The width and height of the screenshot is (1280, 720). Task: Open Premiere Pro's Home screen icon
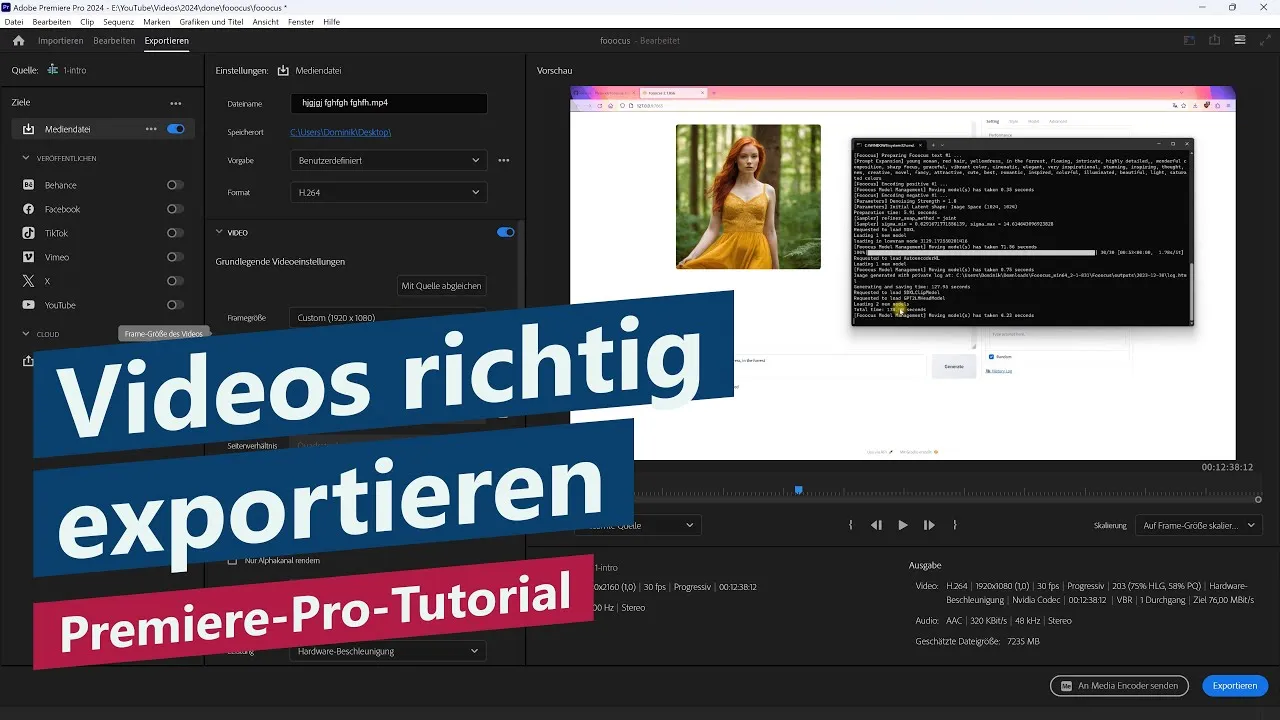pyautogui.click(x=18, y=40)
